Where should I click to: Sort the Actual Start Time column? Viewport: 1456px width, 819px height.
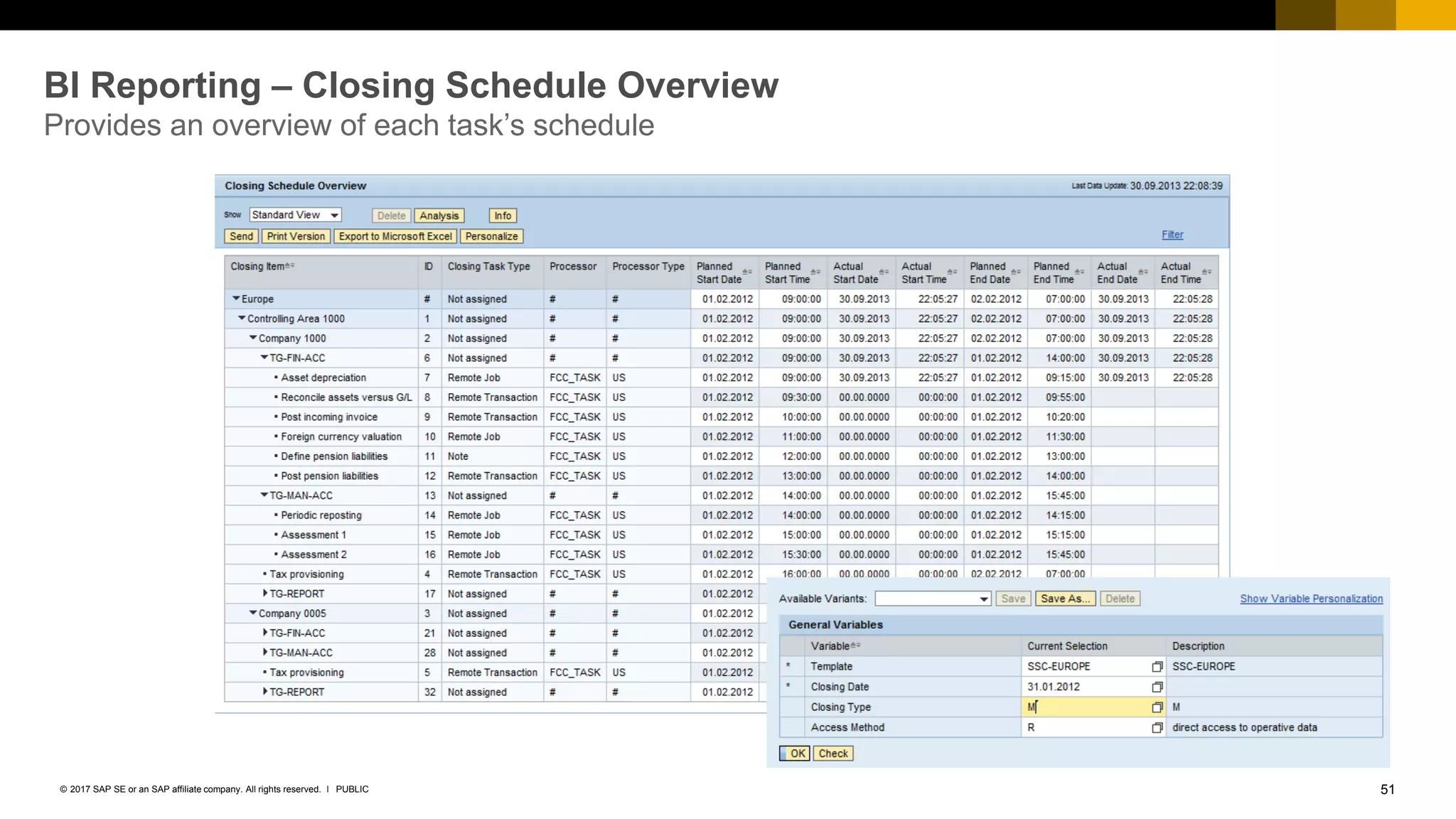click(952, 272)
